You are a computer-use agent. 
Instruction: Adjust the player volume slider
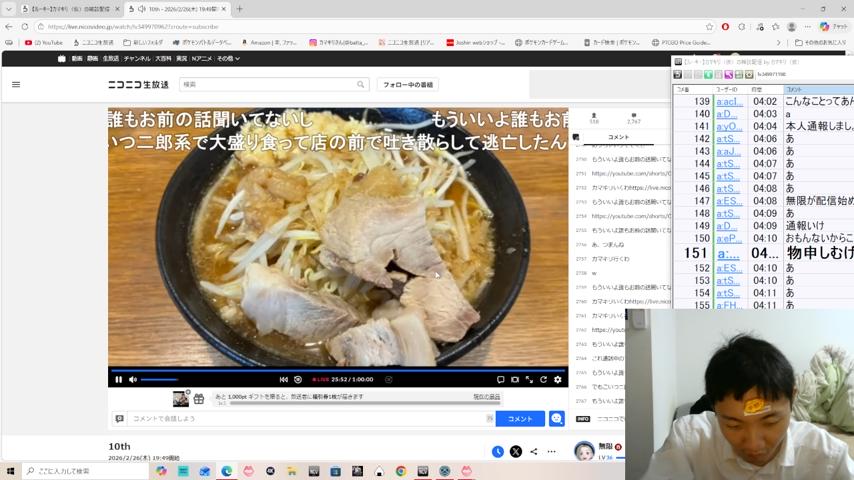(x=160, y=380)
